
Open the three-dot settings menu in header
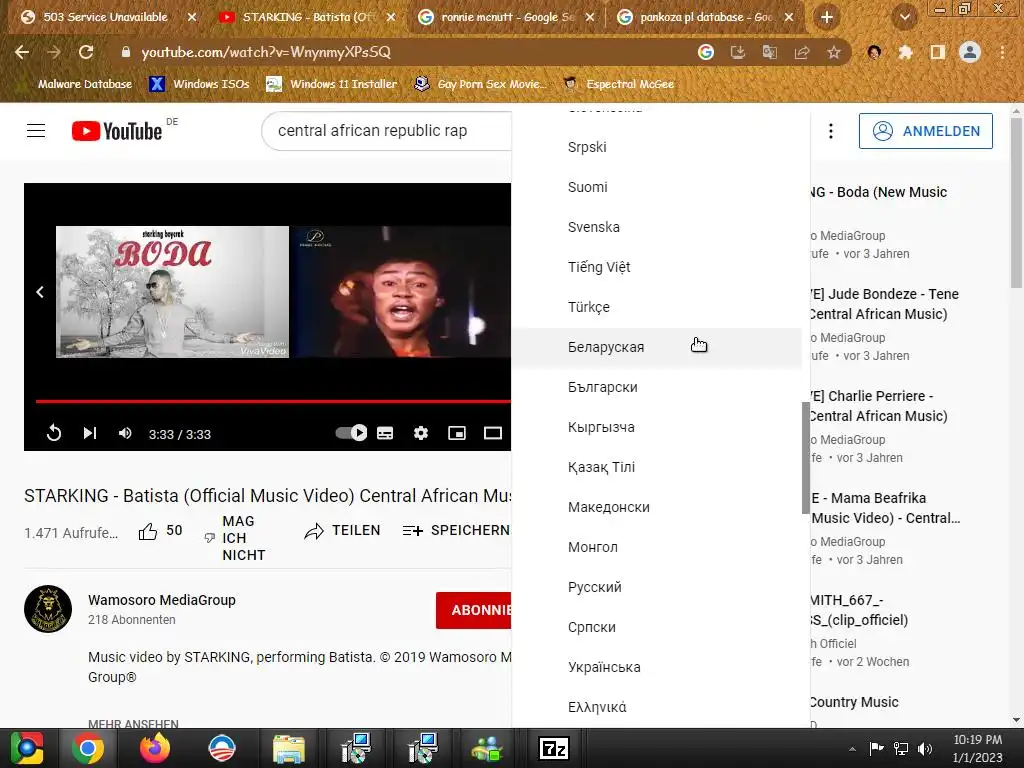pyautogui.click(x=831, y=131)
